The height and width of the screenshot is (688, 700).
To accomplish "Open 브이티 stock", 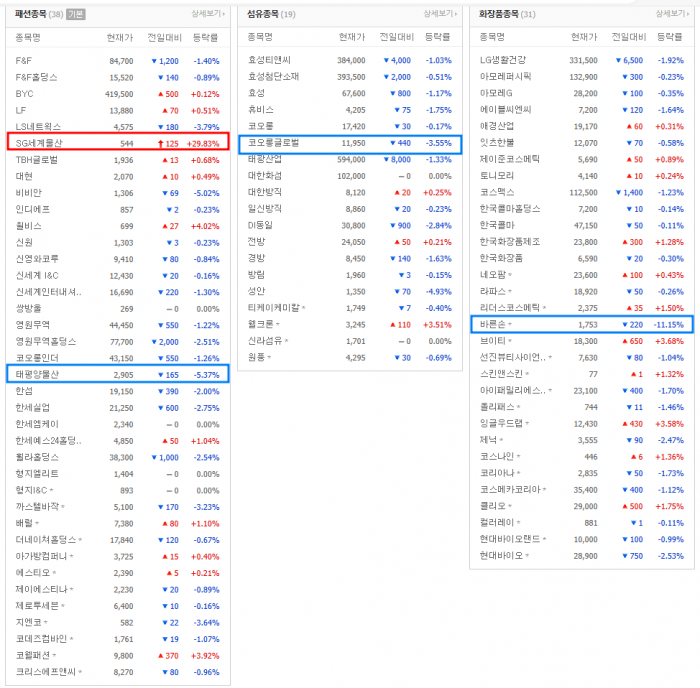I will pyautogui.click(x=493, y=341).
